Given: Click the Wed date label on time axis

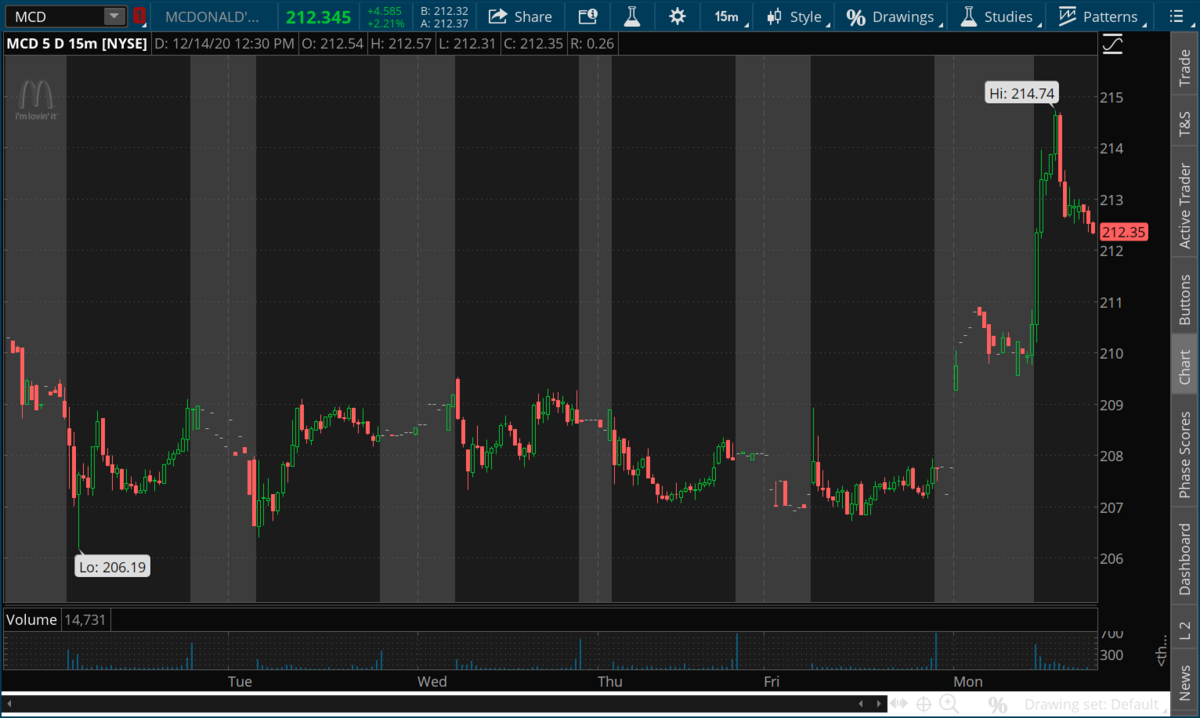Looking at the screenshot, I should point(432,682).
